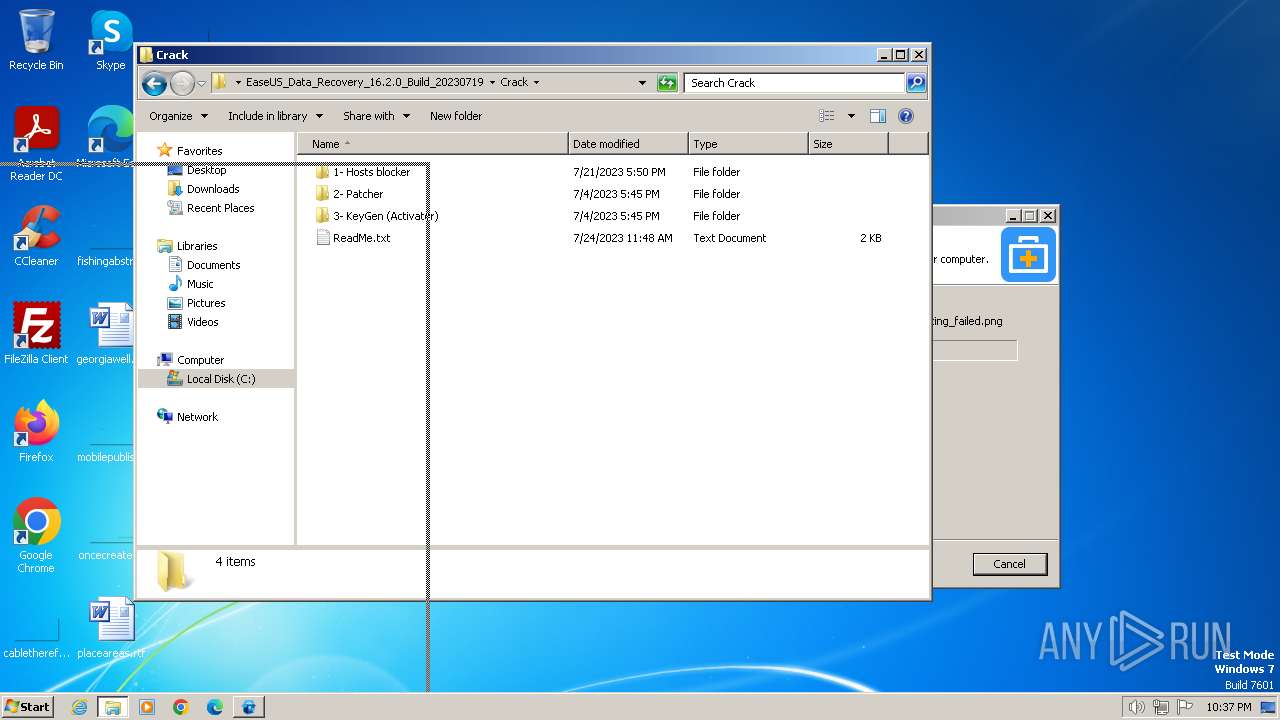Click EaseUS_Data_Recovery breadcrumb segment
The image size is (1280, 720).
(365, 83)
